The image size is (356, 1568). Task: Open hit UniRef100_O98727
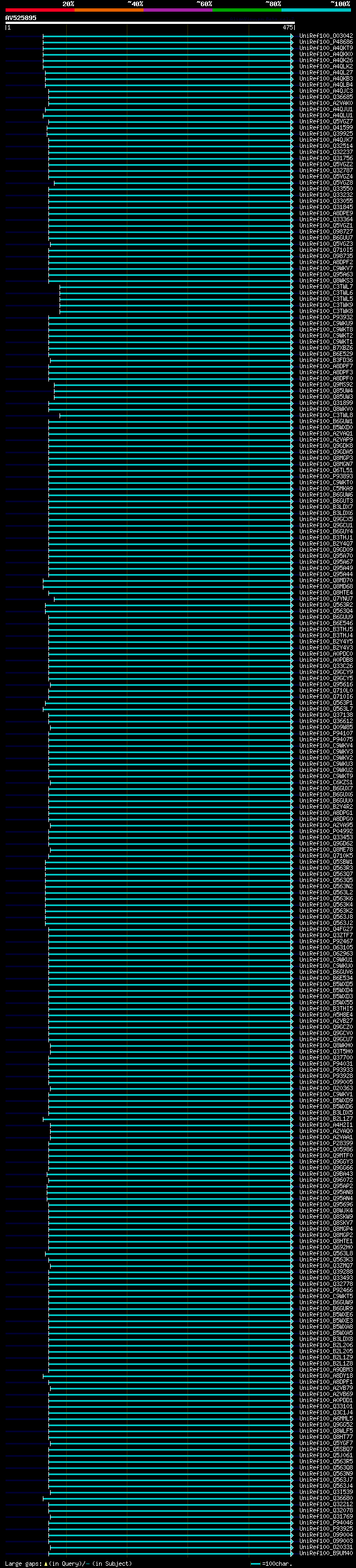[x=326, y=231]
